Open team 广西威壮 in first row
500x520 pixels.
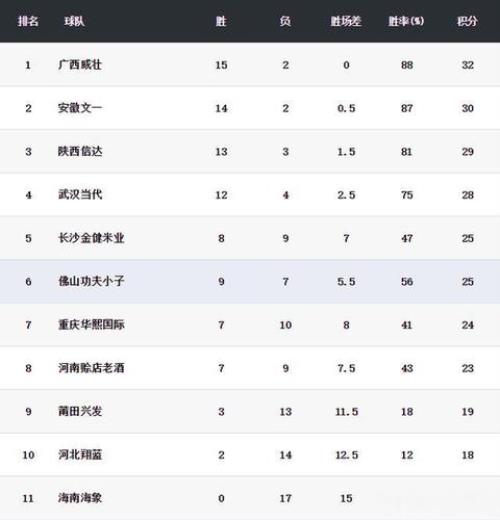click(80, 65)
